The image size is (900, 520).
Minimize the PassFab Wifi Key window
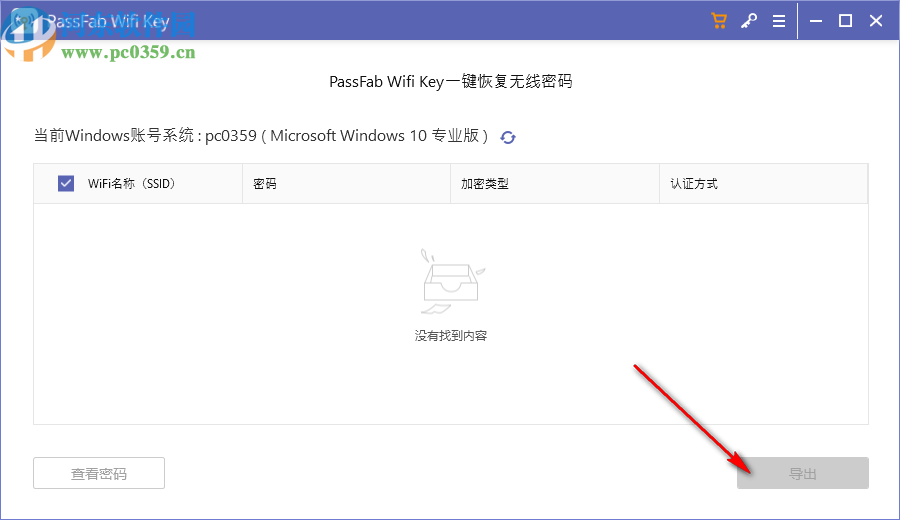coord(816,21)
